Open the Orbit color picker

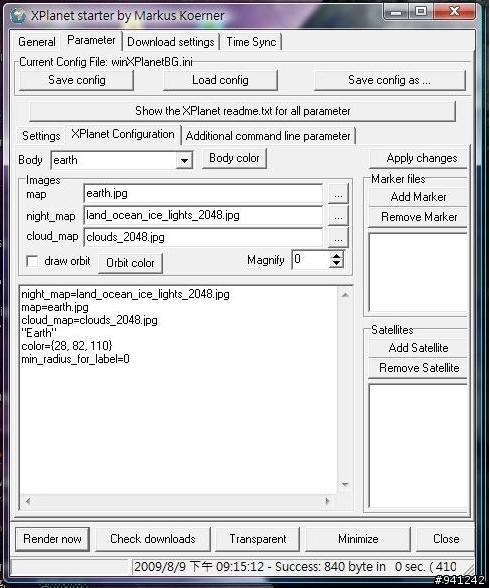[x=130, y=263]
